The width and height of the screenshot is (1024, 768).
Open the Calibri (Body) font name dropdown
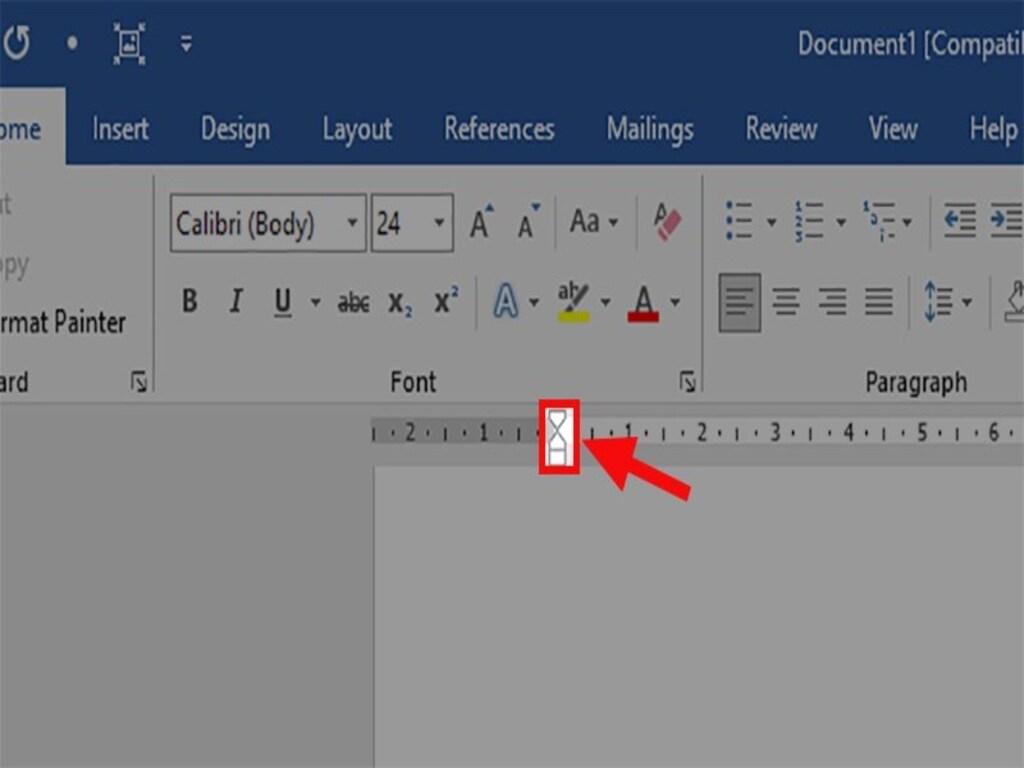point(352,223)
